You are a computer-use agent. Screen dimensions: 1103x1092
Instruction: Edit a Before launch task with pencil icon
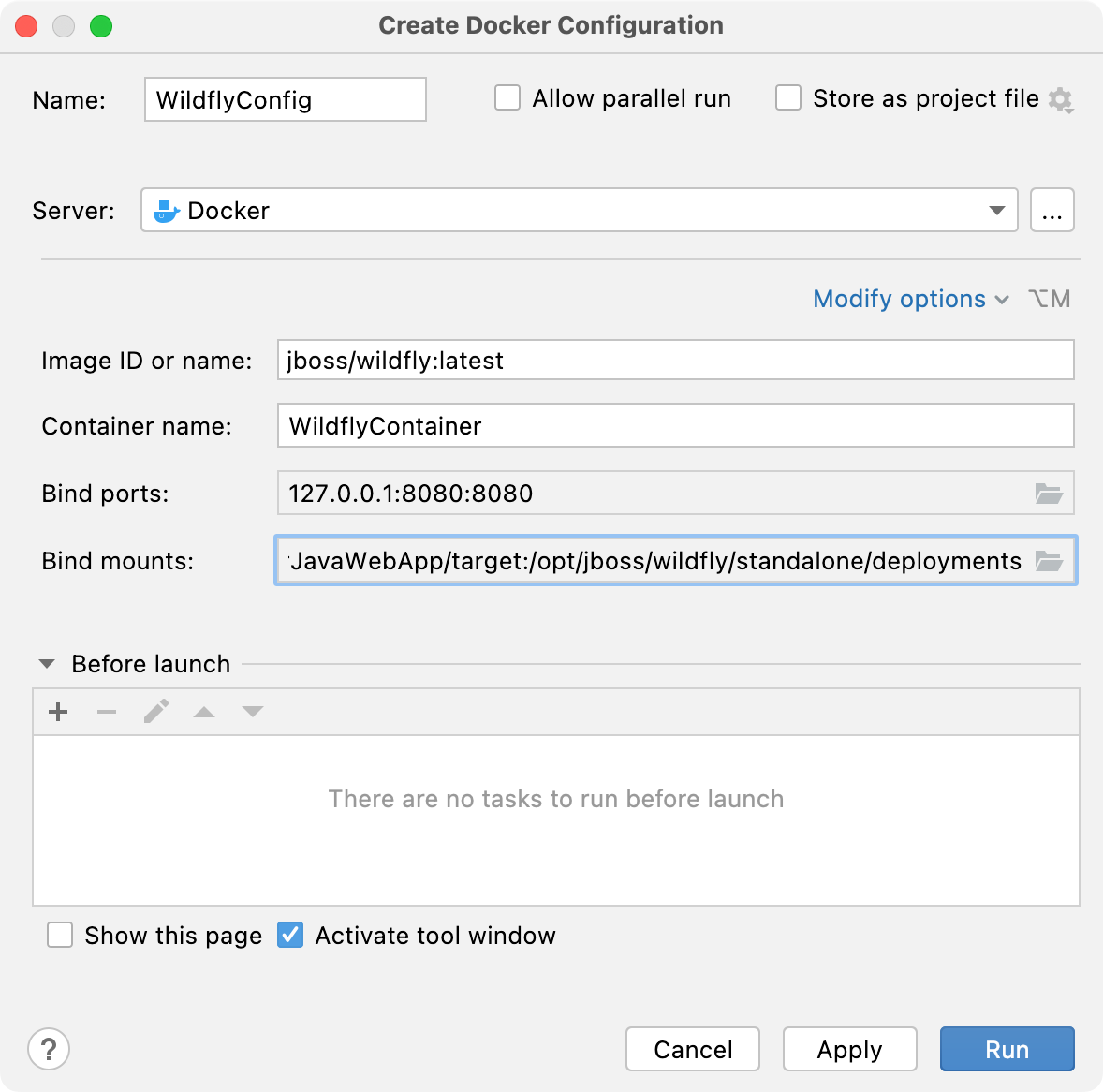point(155,712)
